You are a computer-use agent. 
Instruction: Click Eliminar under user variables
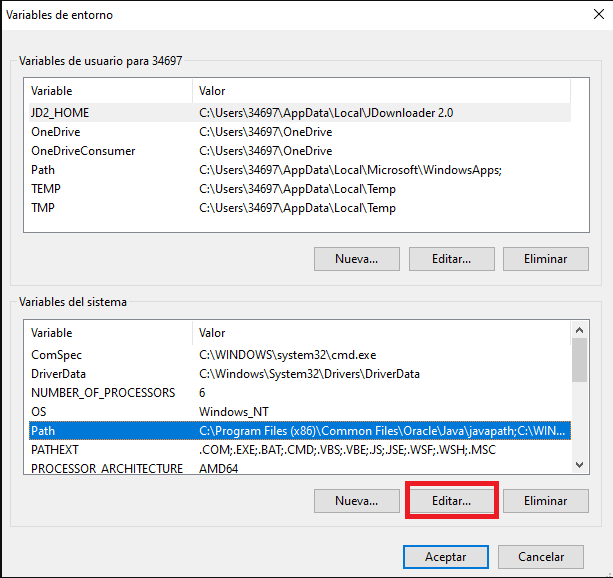[x=546, y=259]
